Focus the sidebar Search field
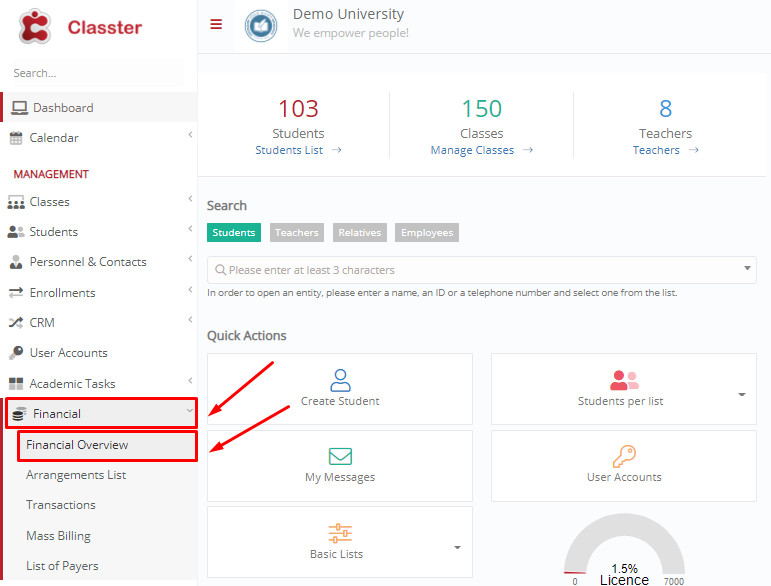 click(x=97, y=73)
